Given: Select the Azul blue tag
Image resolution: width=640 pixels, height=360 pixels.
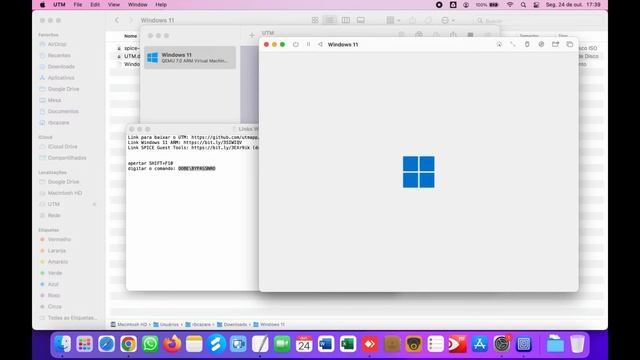Looking at the screenshot, I should coord(53,284).
